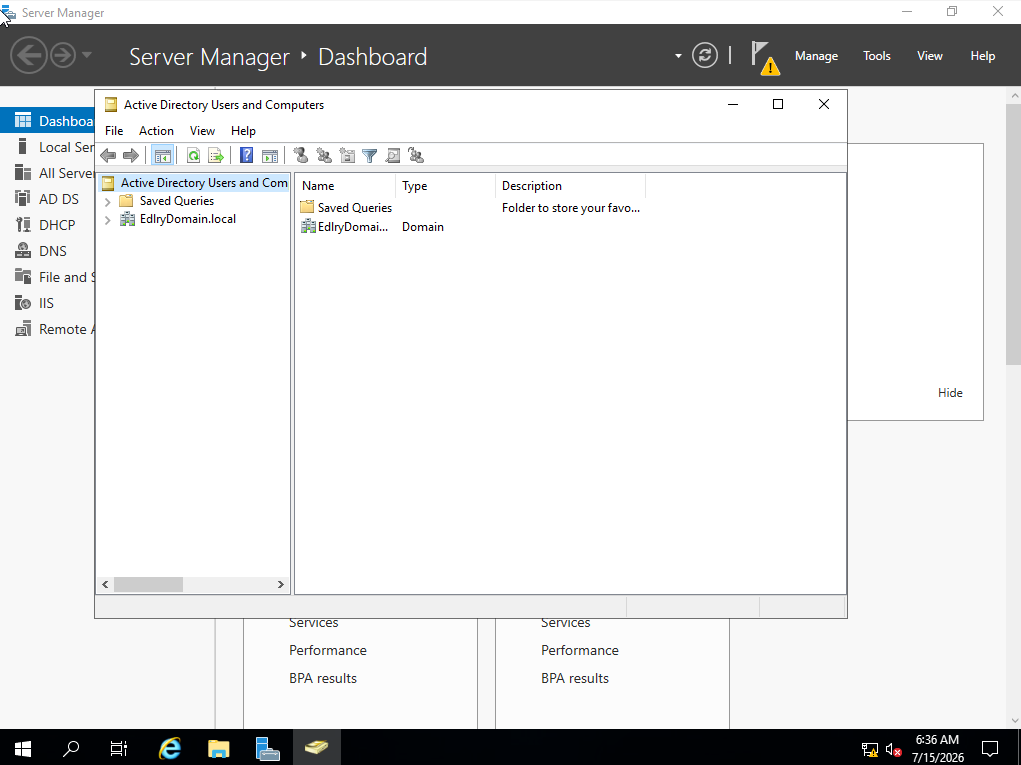Click the Description column header
The image size is (1021, 765).
point(570,186)
